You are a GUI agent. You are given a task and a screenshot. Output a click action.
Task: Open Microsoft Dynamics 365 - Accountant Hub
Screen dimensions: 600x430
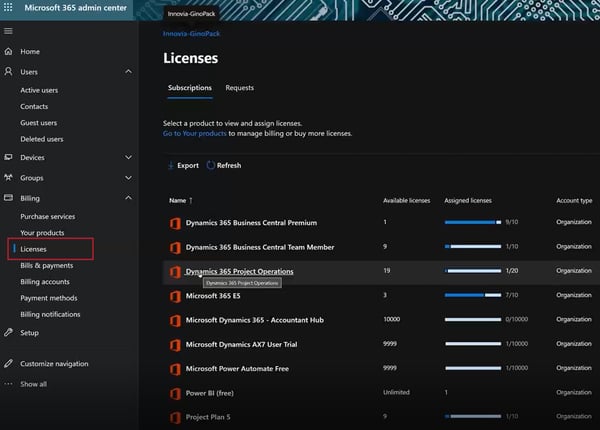coord(255,320)
